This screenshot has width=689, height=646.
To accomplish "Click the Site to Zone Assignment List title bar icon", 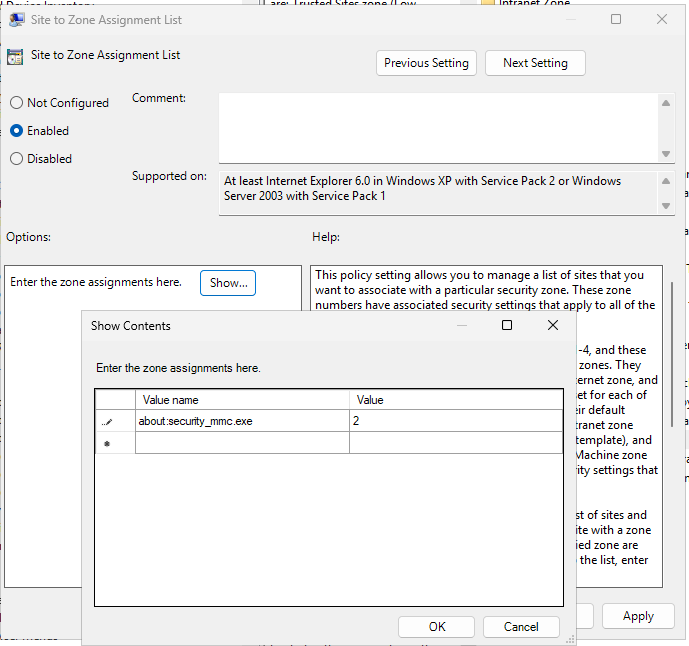I will click(17, 19).
